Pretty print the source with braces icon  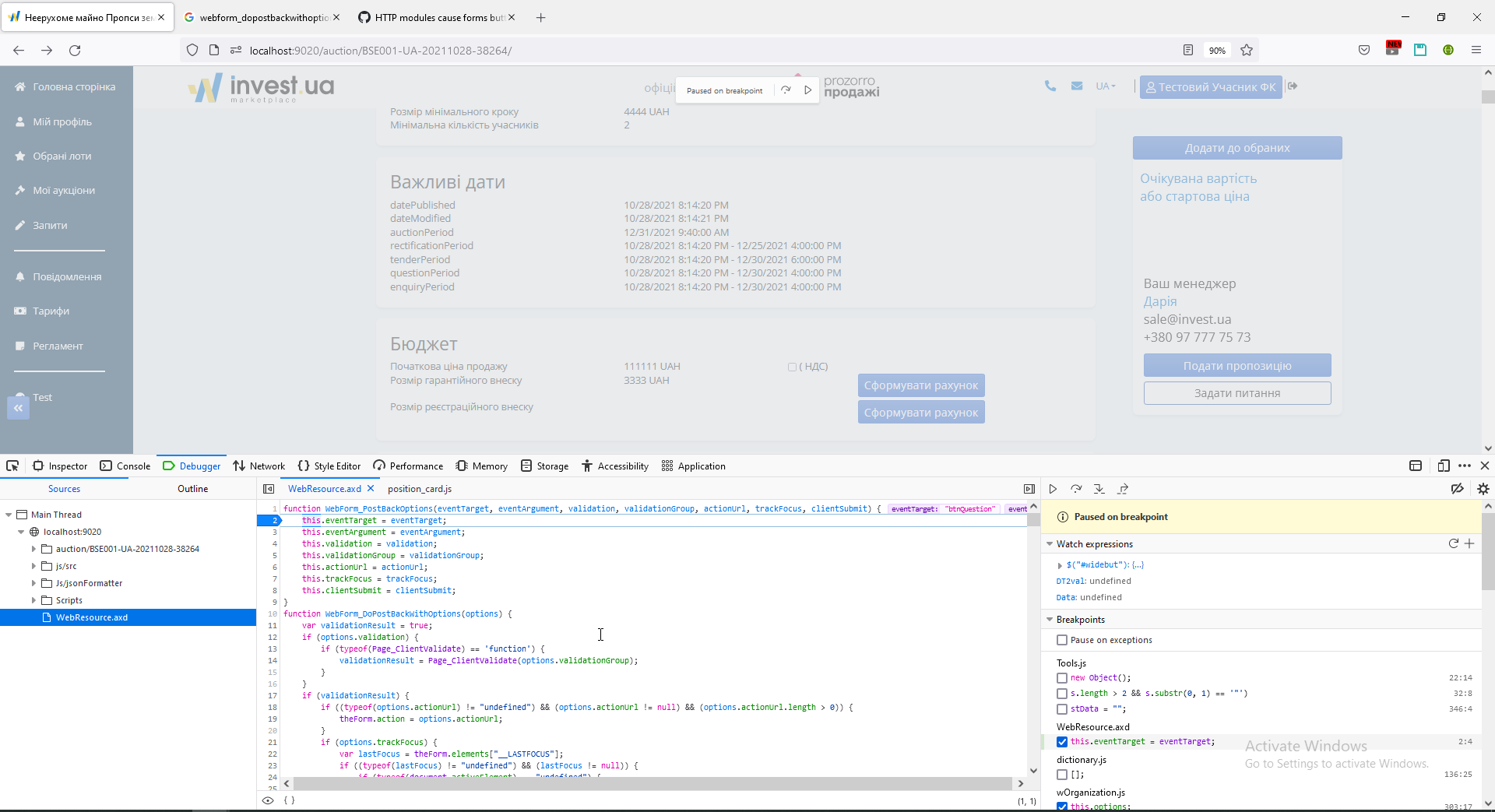coord(289,800)
